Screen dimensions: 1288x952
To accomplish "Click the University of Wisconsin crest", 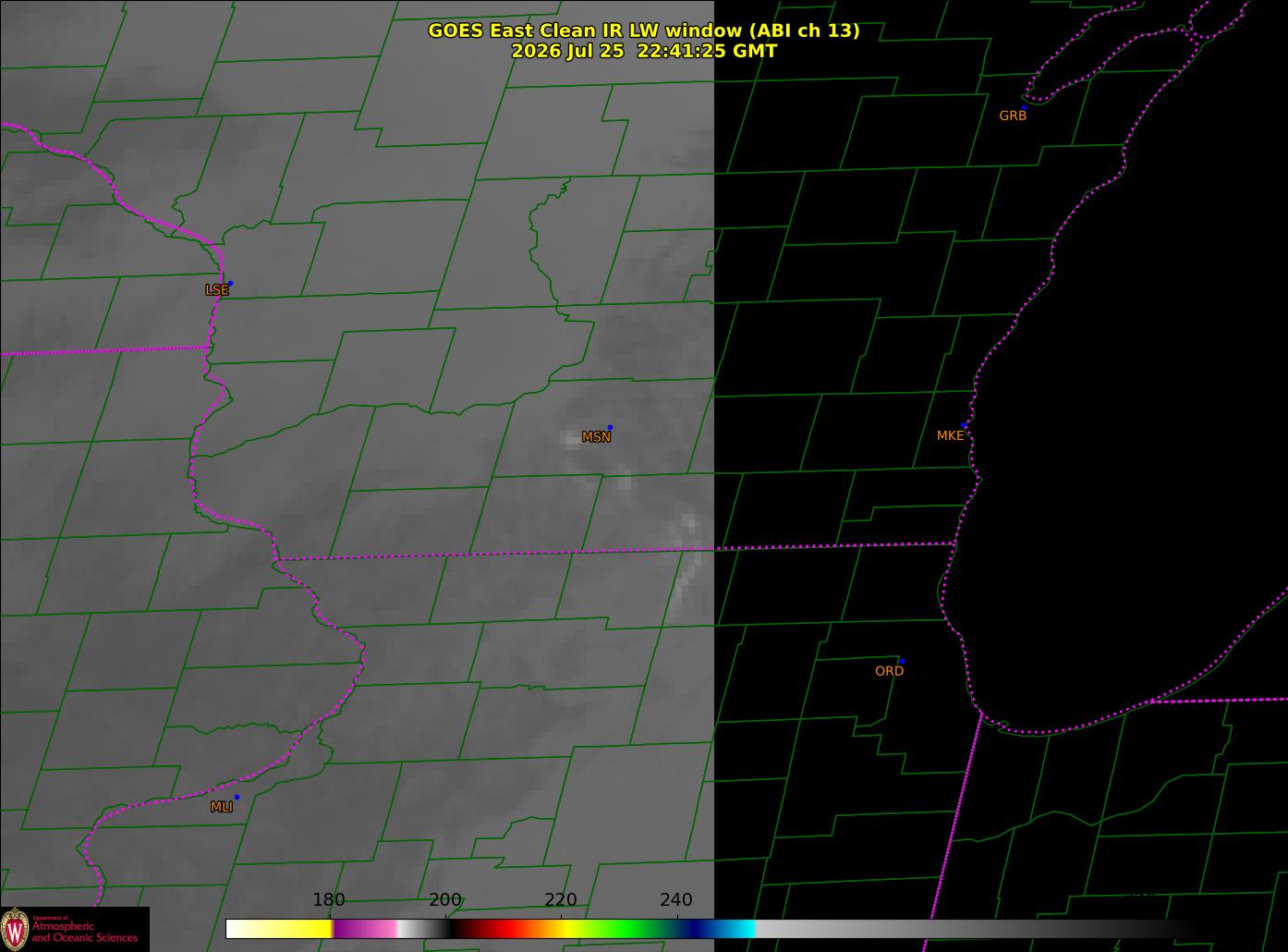I will coord(15,929).
